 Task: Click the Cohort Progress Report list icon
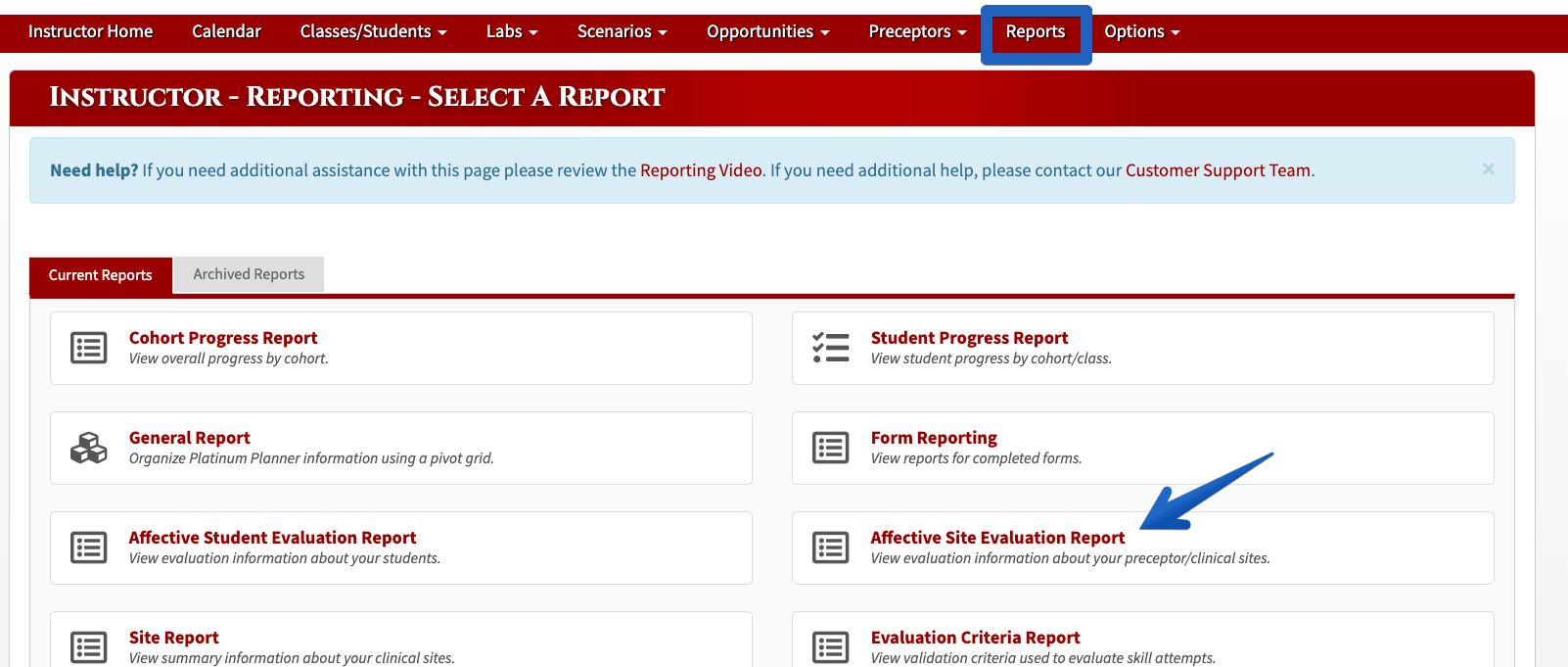point(89,348)
